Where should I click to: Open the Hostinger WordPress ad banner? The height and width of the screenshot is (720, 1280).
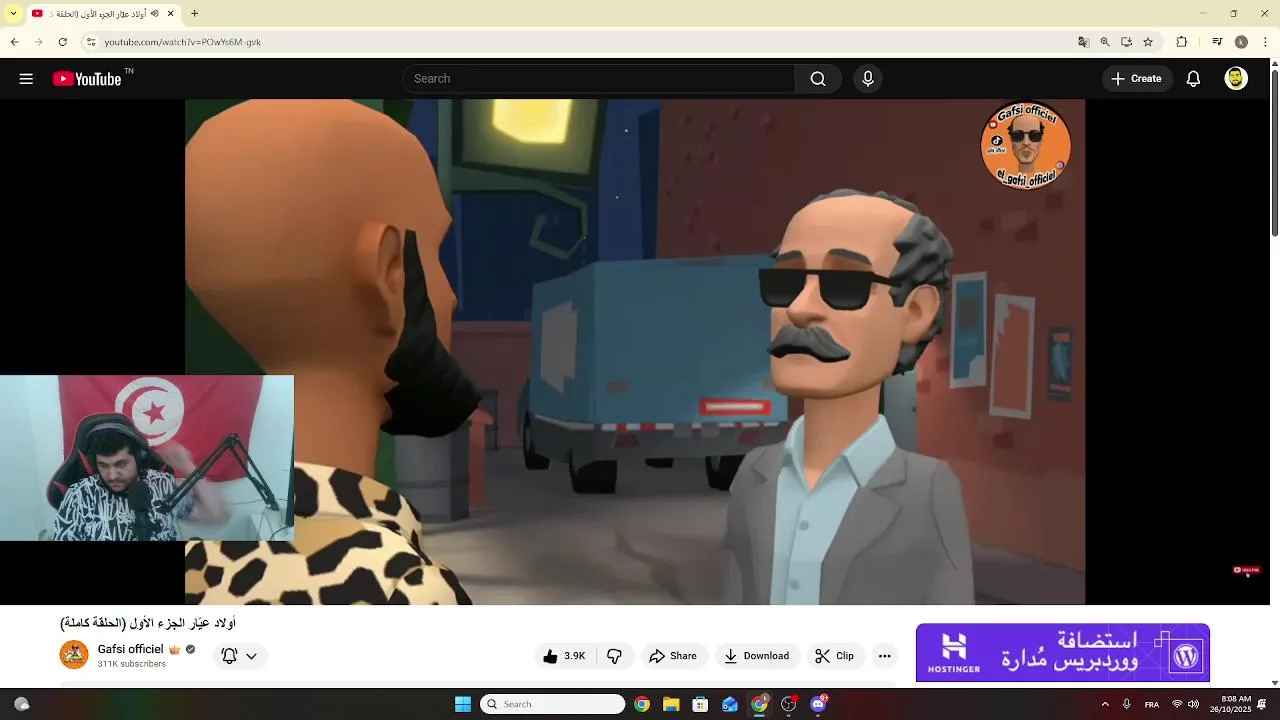coord(1063,652)
